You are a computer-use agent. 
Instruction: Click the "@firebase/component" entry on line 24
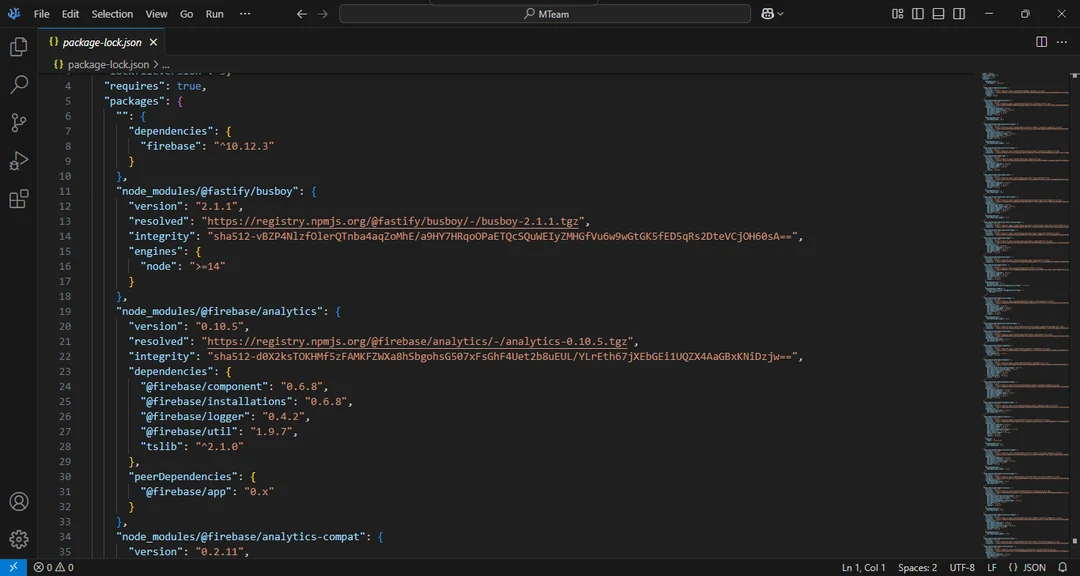click(234, 387)
